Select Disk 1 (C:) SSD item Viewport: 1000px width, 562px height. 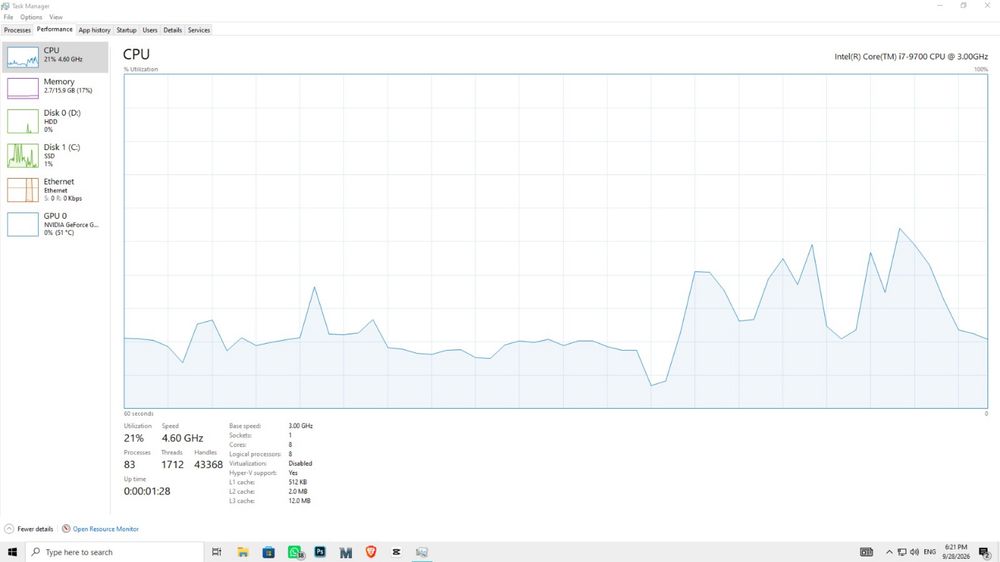pos(55,155)
